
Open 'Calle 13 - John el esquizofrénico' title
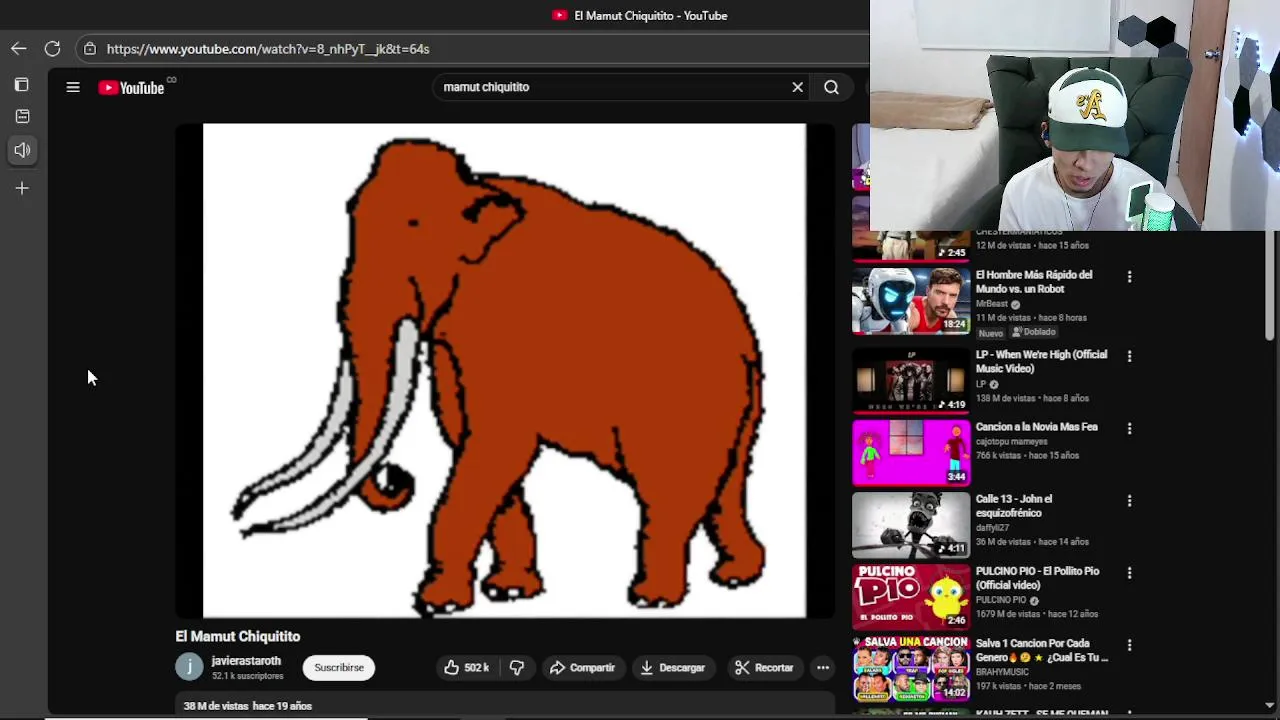pyautogui.click(x=1014, y=506)
